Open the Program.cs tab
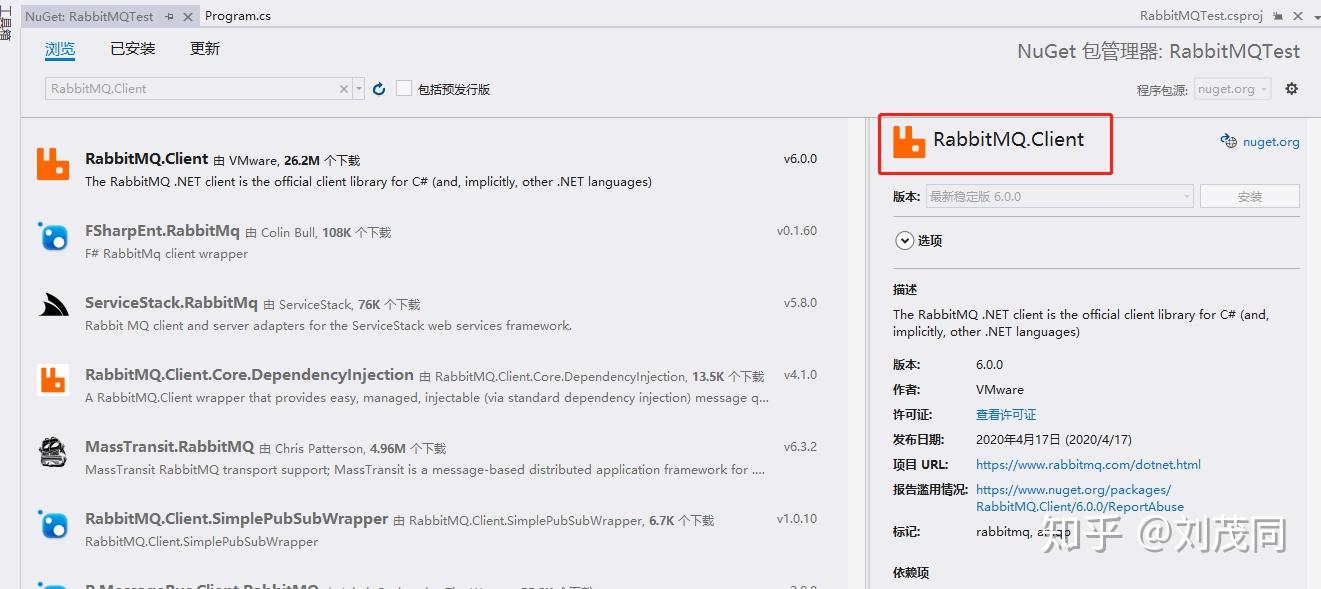This screenshot has width=1321, height=589. (x=237, y=16)
